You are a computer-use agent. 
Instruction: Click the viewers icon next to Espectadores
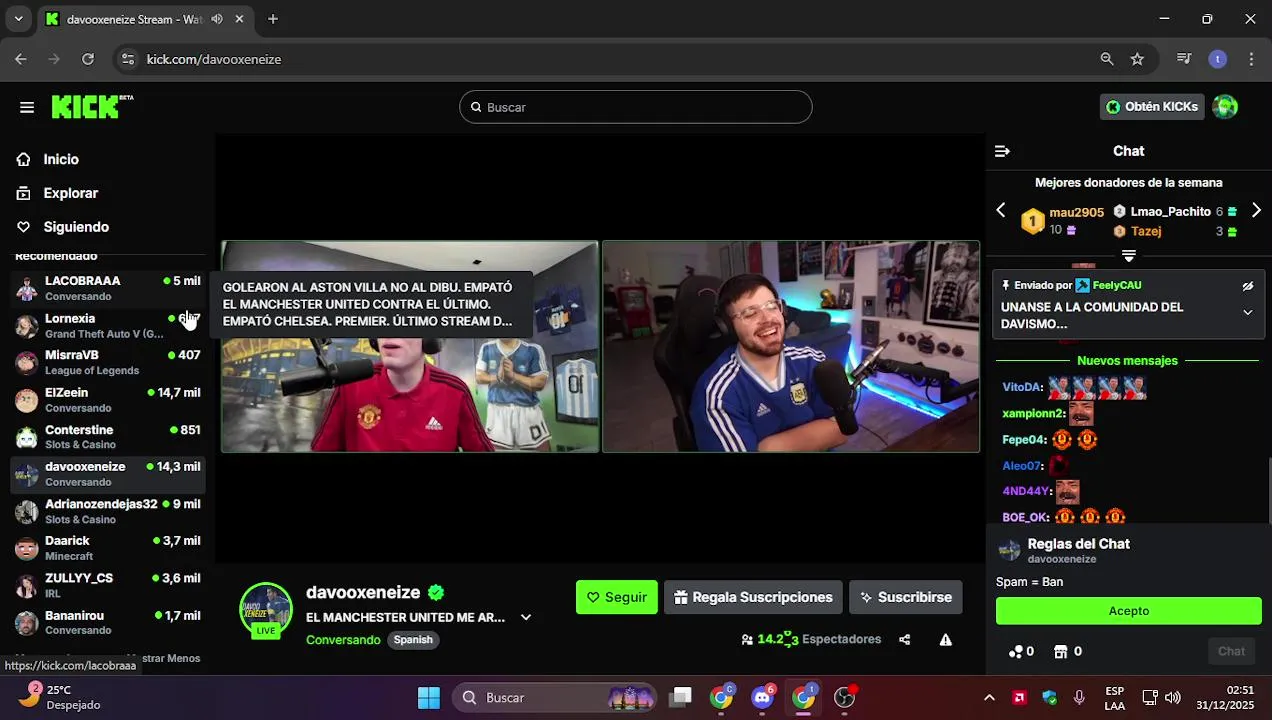[747, 640]
